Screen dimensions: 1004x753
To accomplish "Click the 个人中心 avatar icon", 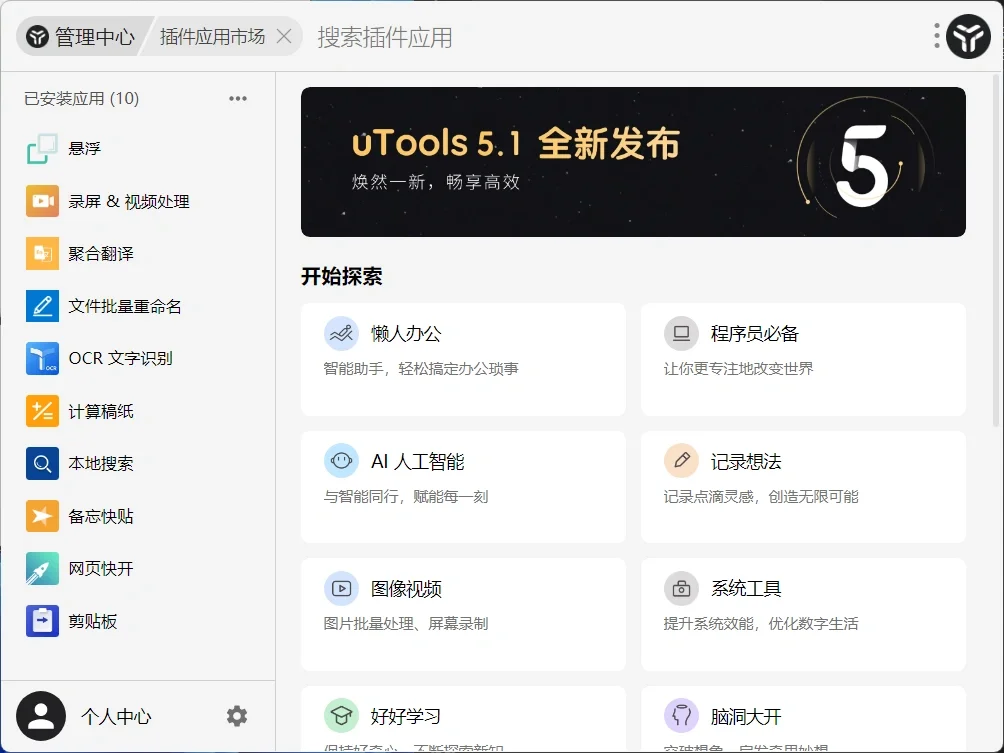I will point(41,716).
